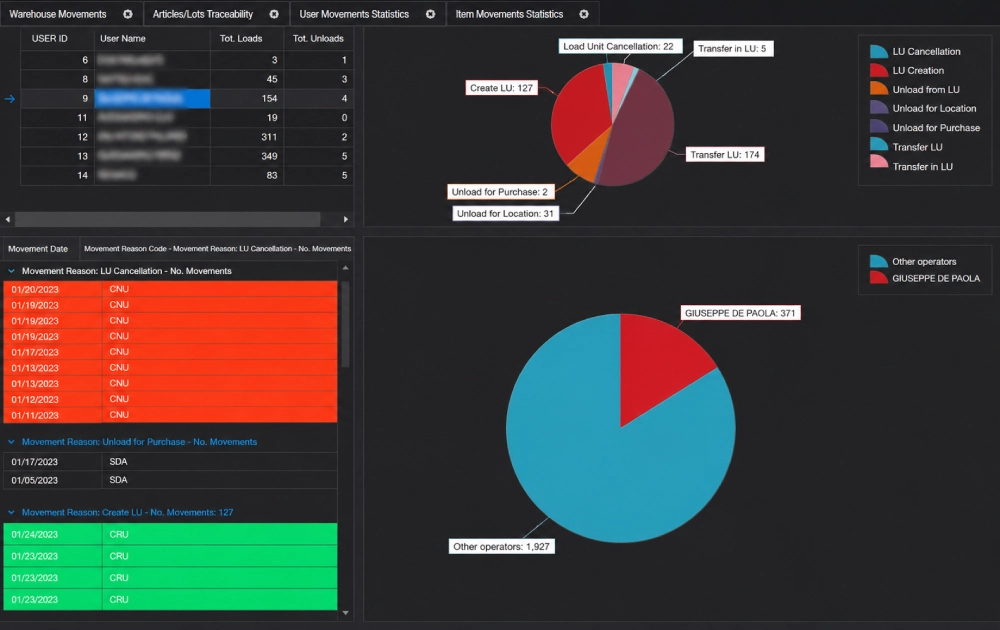This screenshot has width=1000, height=630.
Task: Click the Create LU: 127 chart label
Action: point(501,88)
